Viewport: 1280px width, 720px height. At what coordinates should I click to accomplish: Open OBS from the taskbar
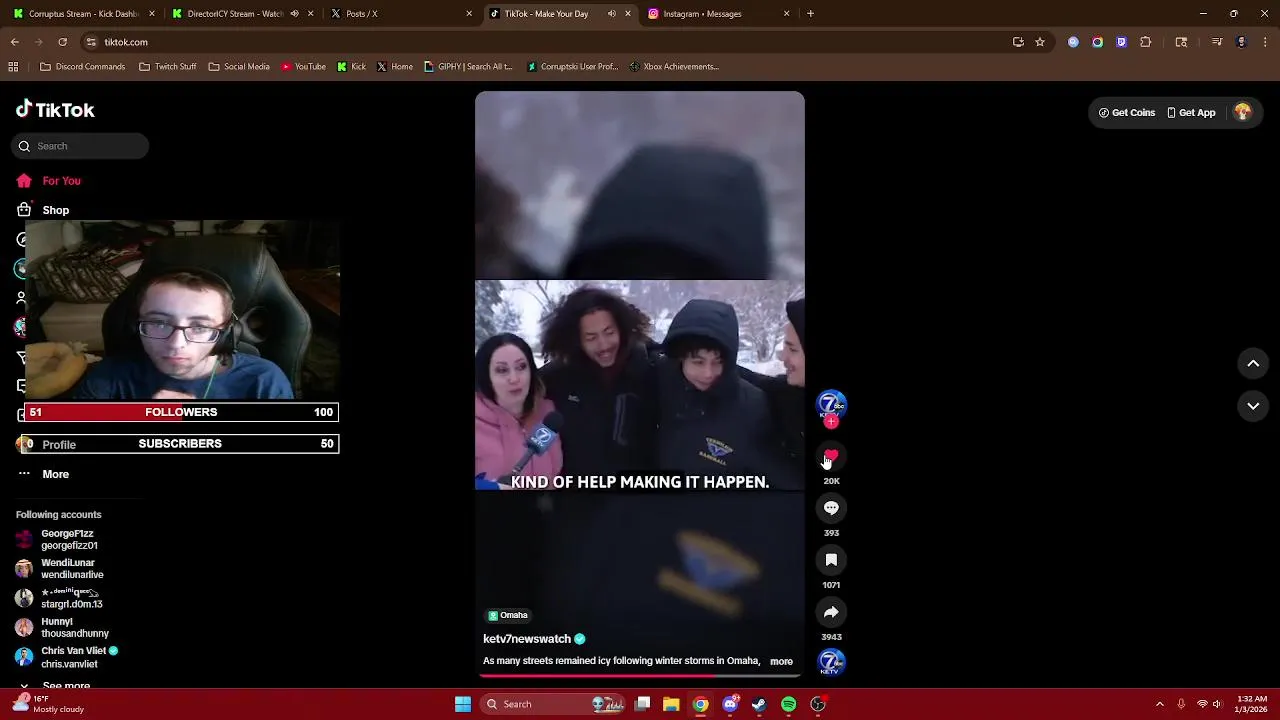pyautogui.click(x=817, y=704)
